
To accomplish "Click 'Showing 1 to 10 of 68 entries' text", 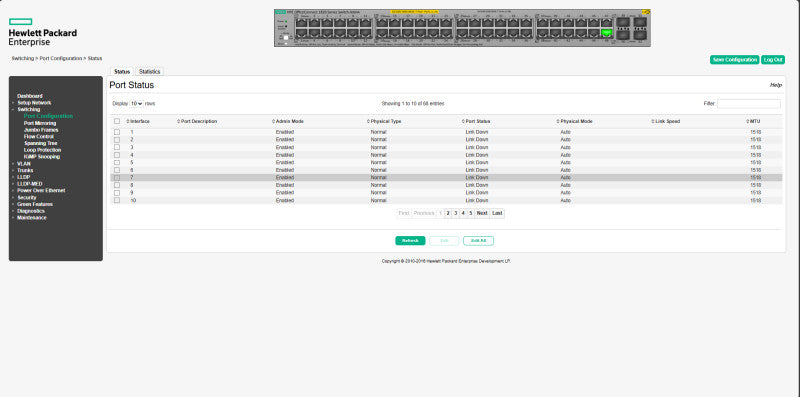I will click(x=413, y=104).
